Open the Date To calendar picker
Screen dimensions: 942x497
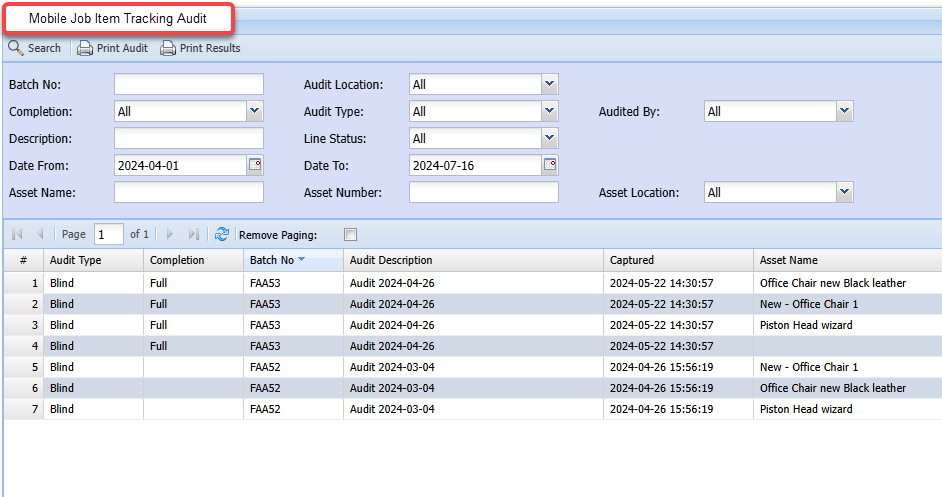(550, 165)
